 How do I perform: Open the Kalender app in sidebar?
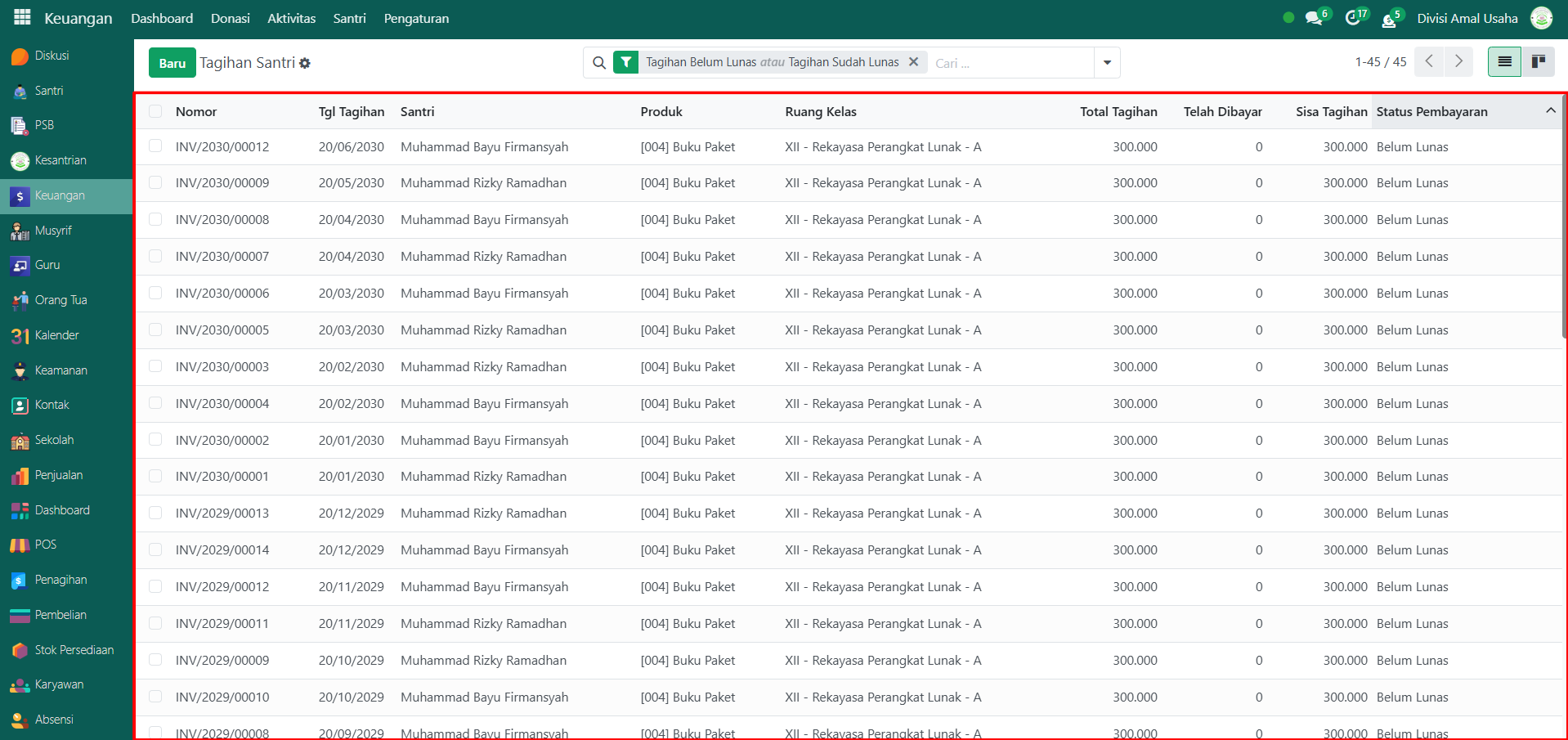(x=56, y=335)
